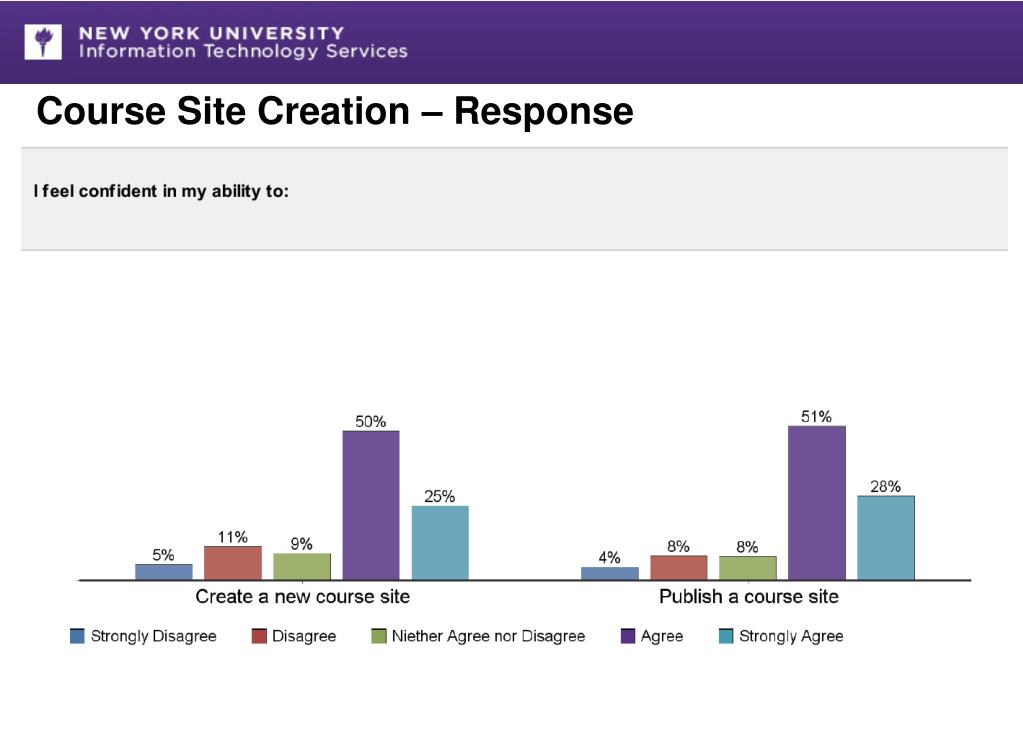
Task: Click the green Neither Agree nor Disagree swatch
Action: pos(378,636)
